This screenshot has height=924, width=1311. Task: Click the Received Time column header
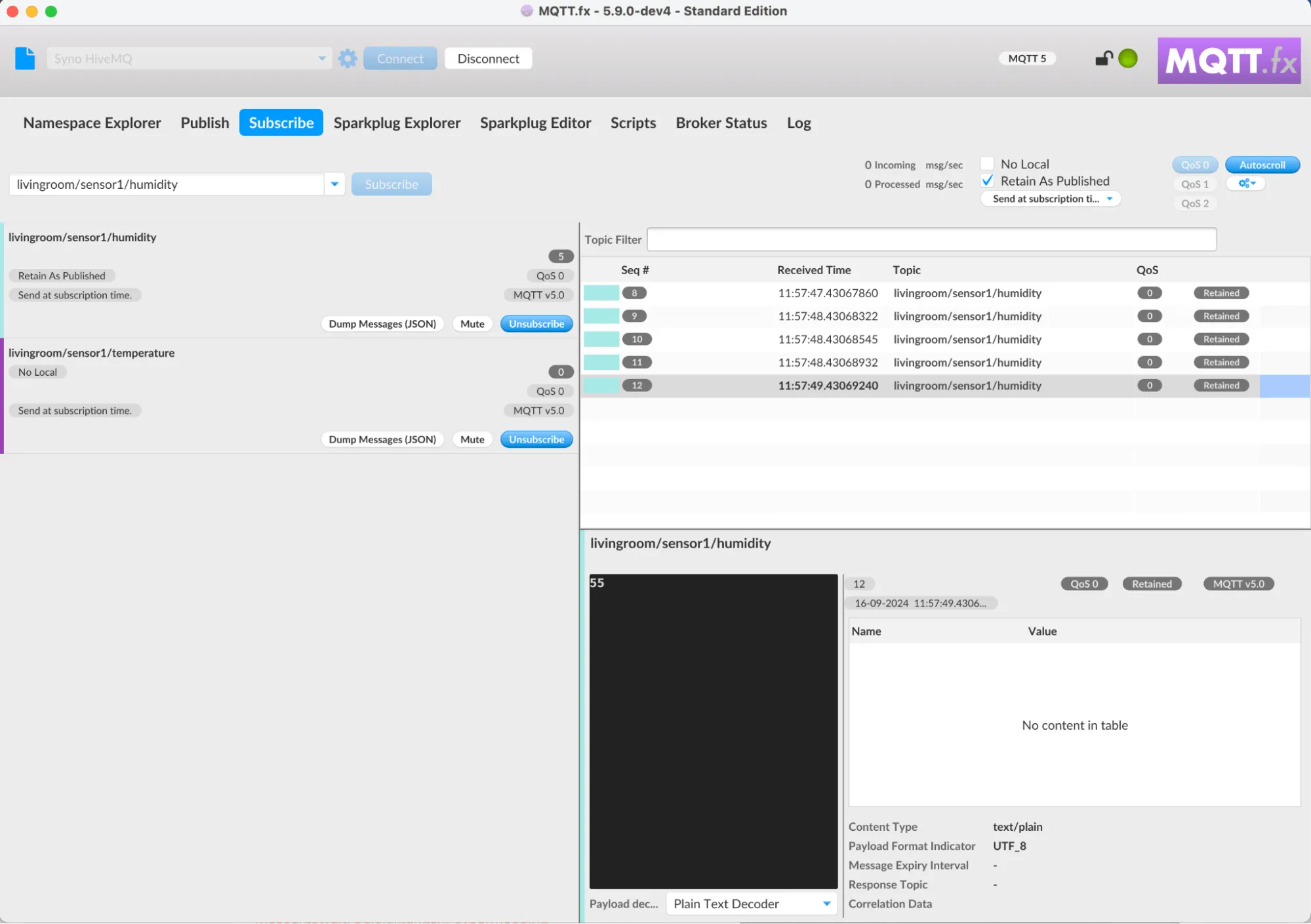(x=814, y=270)
